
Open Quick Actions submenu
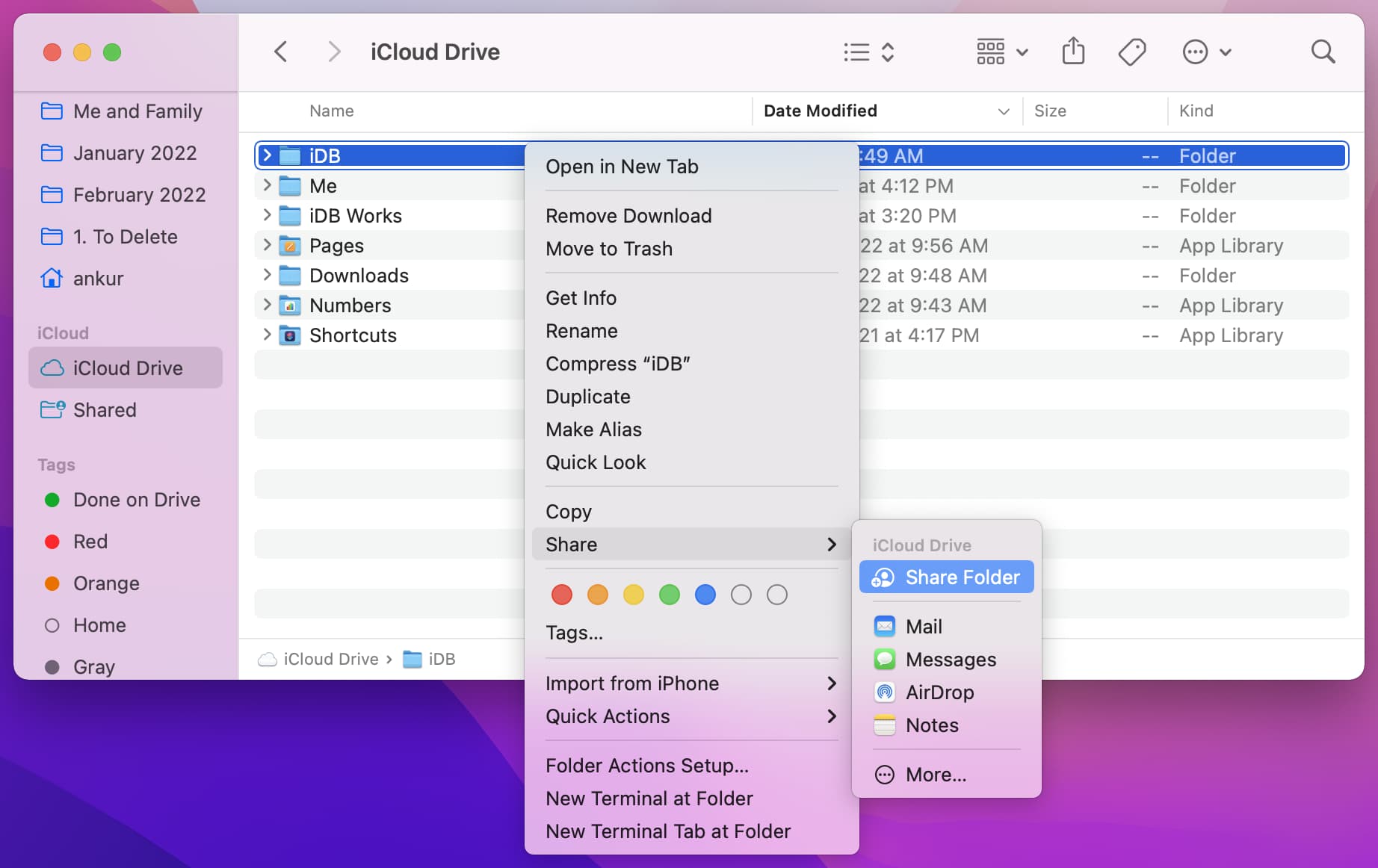(x=692, y=716)
